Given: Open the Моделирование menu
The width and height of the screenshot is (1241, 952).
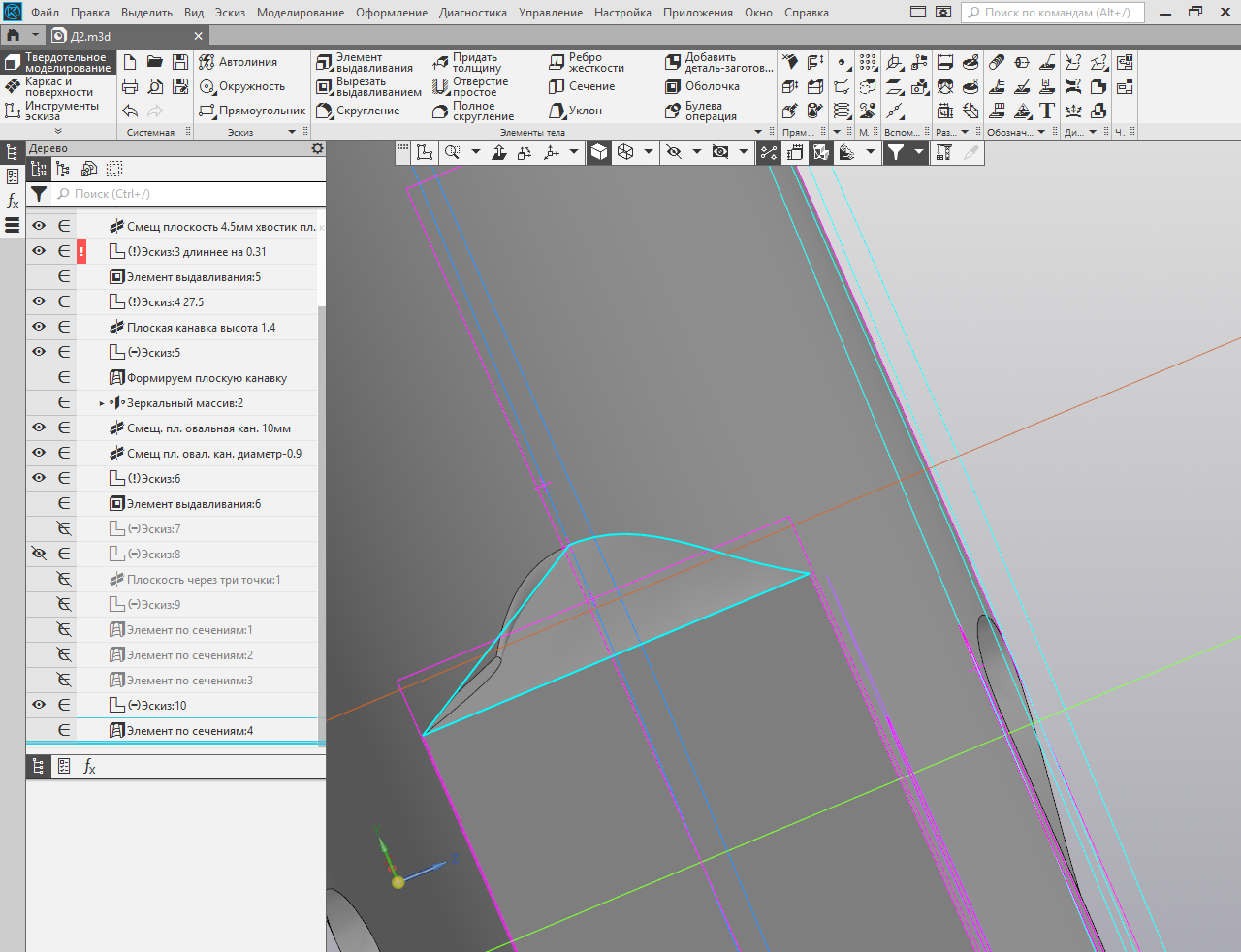Looking at the screenshot, I should coord(300,13).
